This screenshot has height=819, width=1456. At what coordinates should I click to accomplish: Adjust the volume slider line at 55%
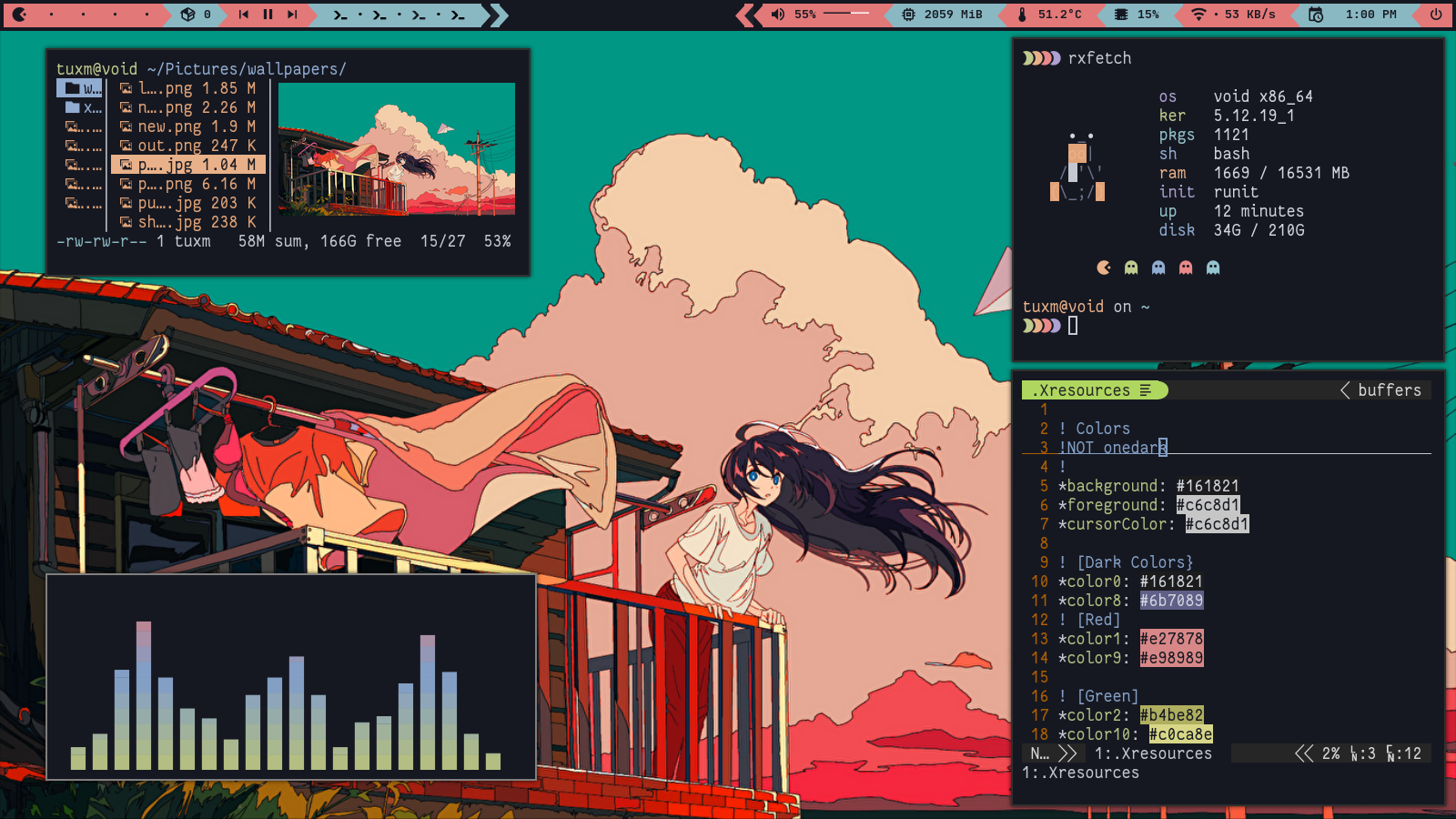tap(846, 14)
